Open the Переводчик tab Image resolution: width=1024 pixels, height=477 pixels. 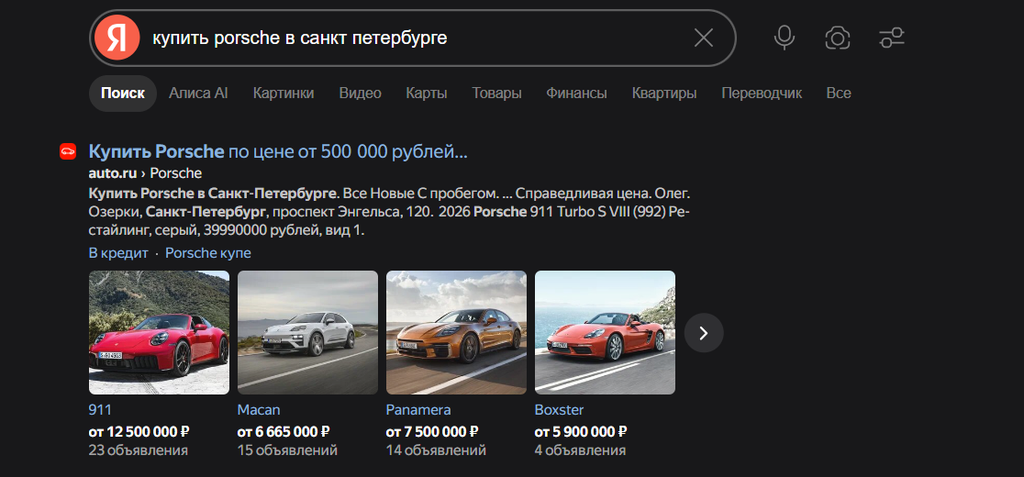coord(761,93)
